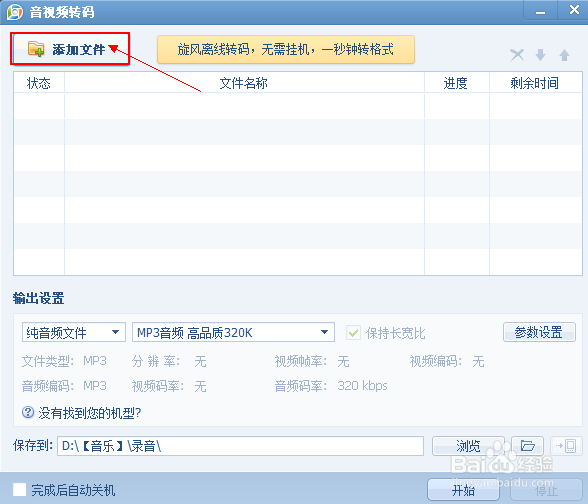Click the transfer to device icon
This screenshot has width=588, height=504.
[x=566, y=446]
